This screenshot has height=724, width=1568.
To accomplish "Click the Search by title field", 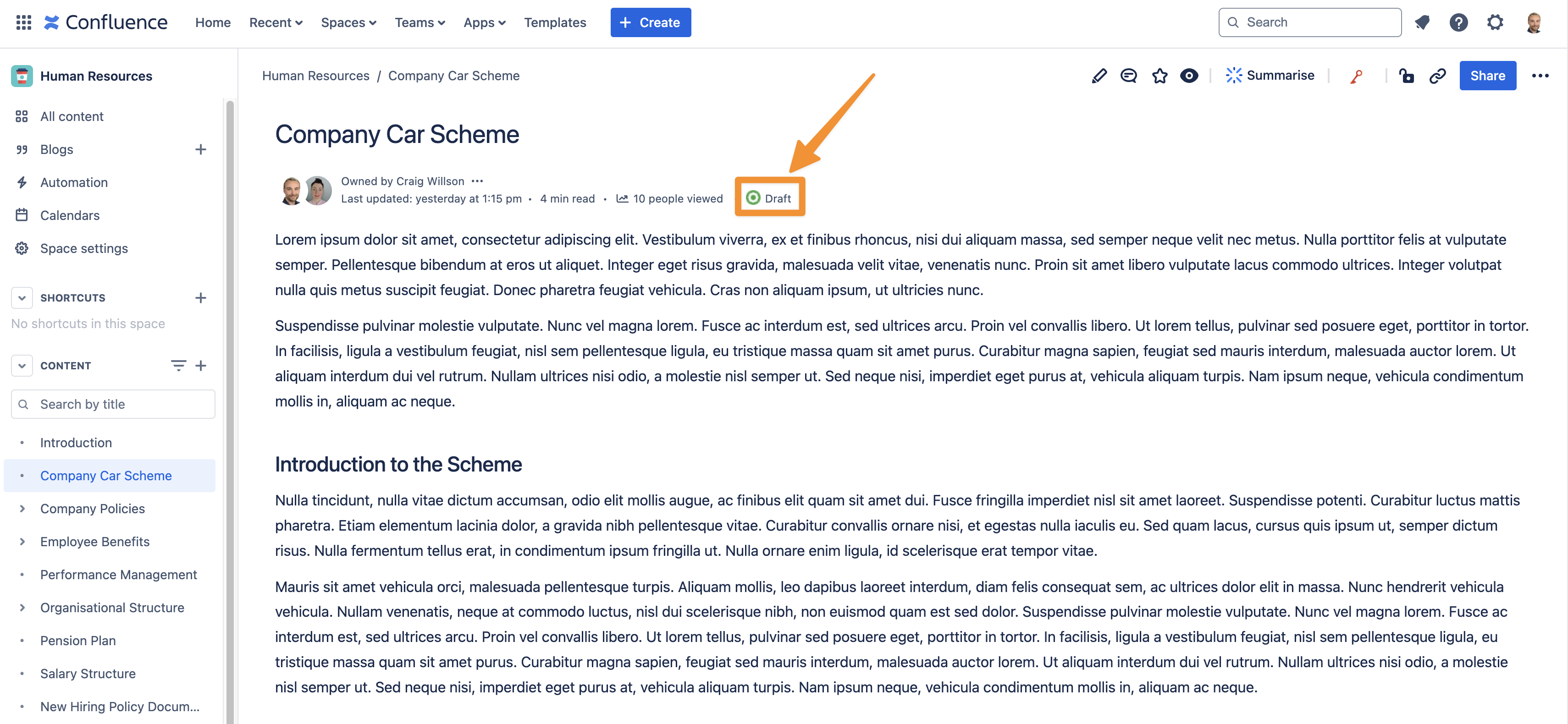I will tap(113, 403).
